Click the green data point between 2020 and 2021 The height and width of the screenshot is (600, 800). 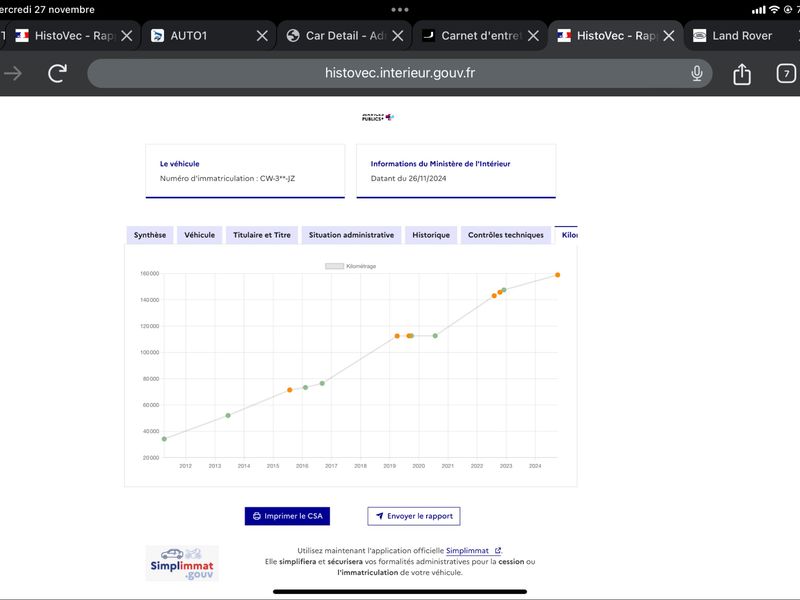click(435, 336)
